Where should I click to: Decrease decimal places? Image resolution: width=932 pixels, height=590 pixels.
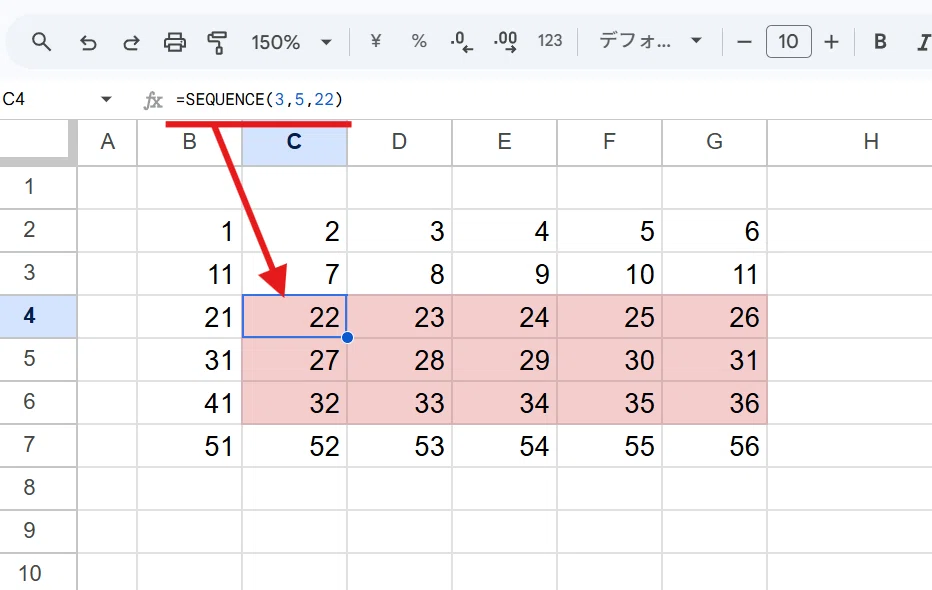(462, 42)
